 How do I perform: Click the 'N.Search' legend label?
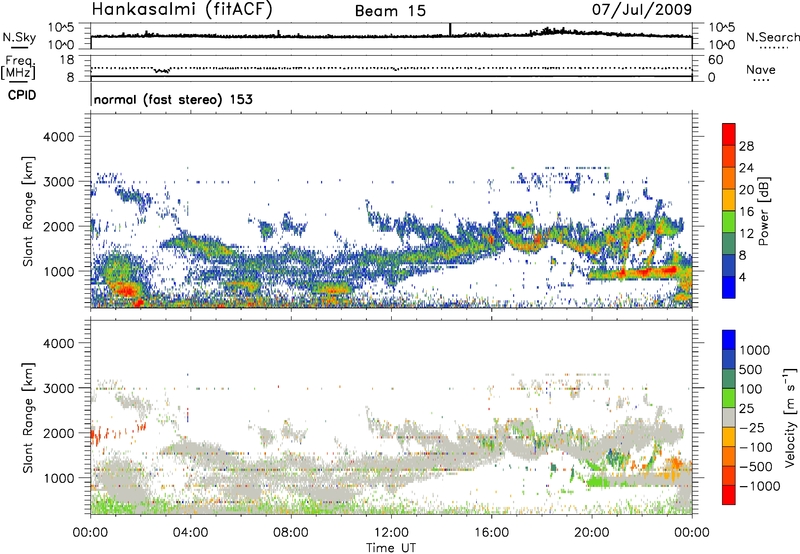(772, 37)
